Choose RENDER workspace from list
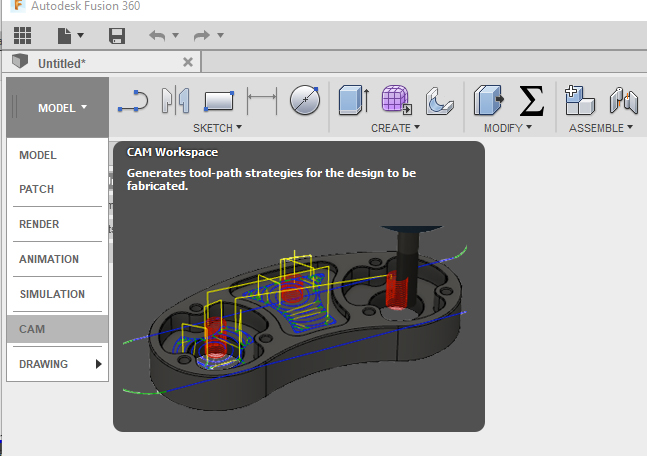This screenshot has height=456, width=647. (x=57, y=224)
